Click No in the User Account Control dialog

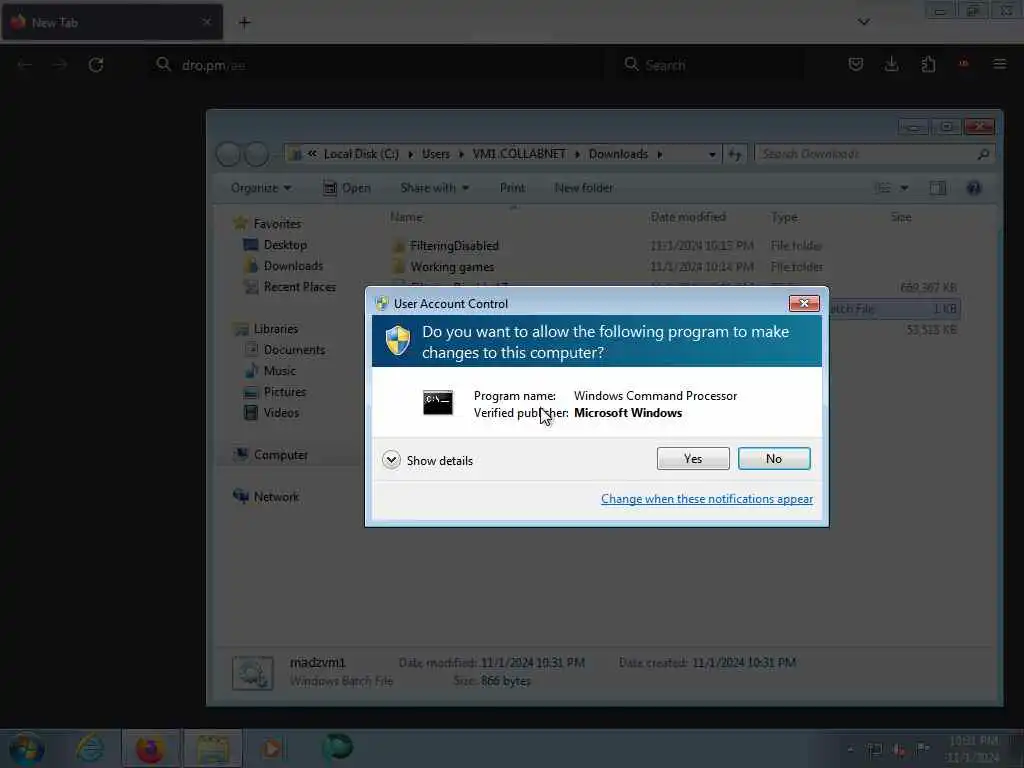pyautogui.click(x=774, y=458)
